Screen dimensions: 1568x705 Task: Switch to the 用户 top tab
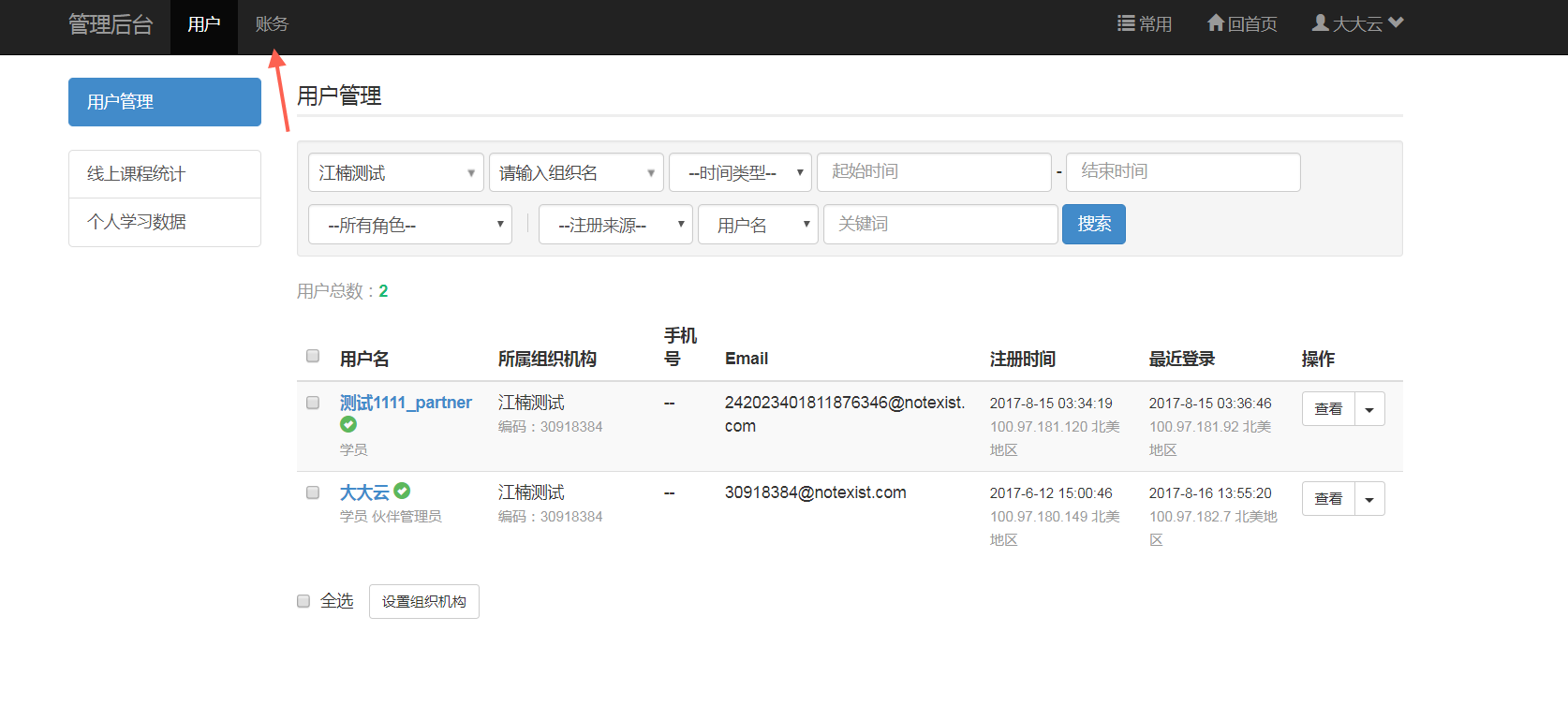pos(204,25)
